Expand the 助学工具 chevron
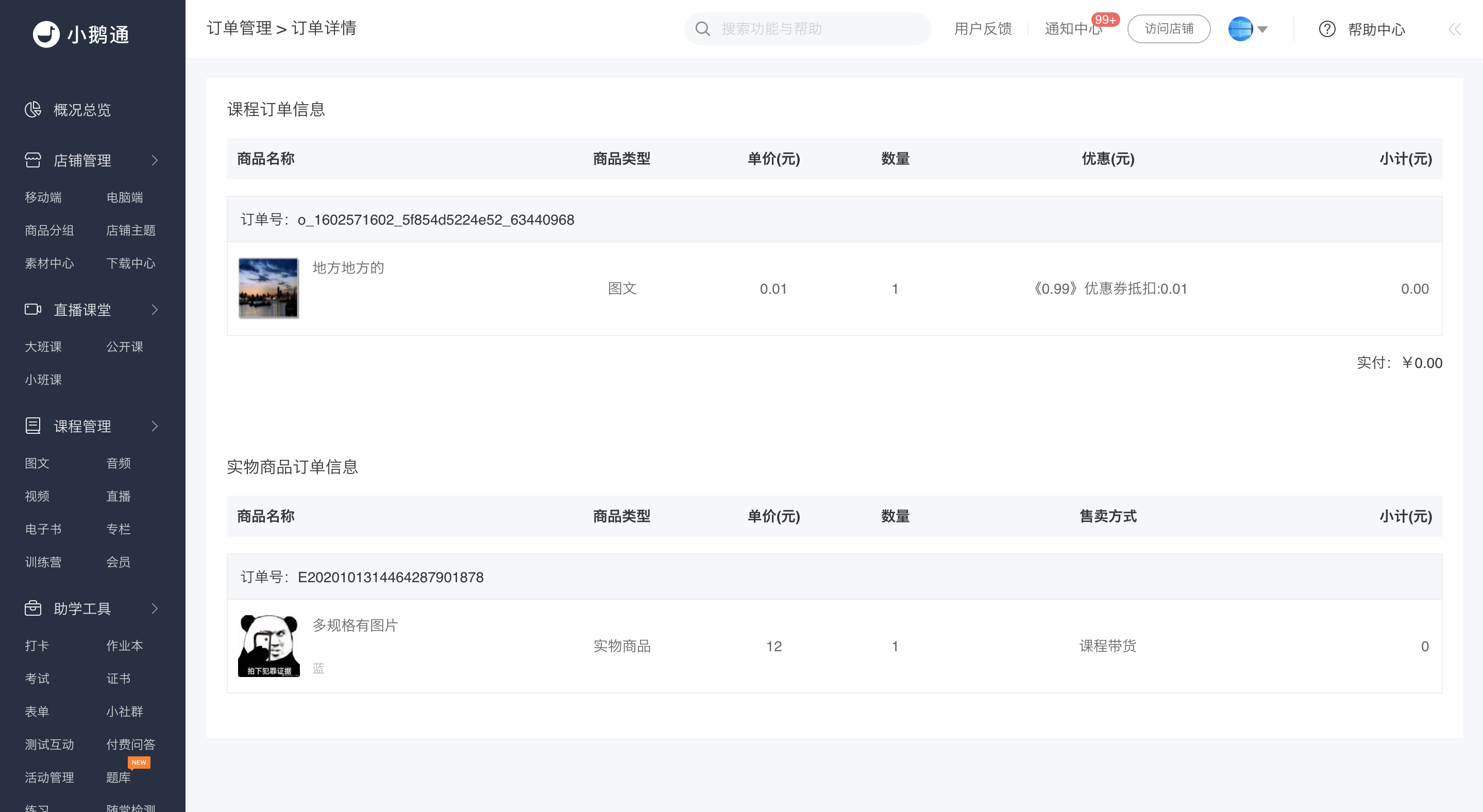 coord(154,608)
